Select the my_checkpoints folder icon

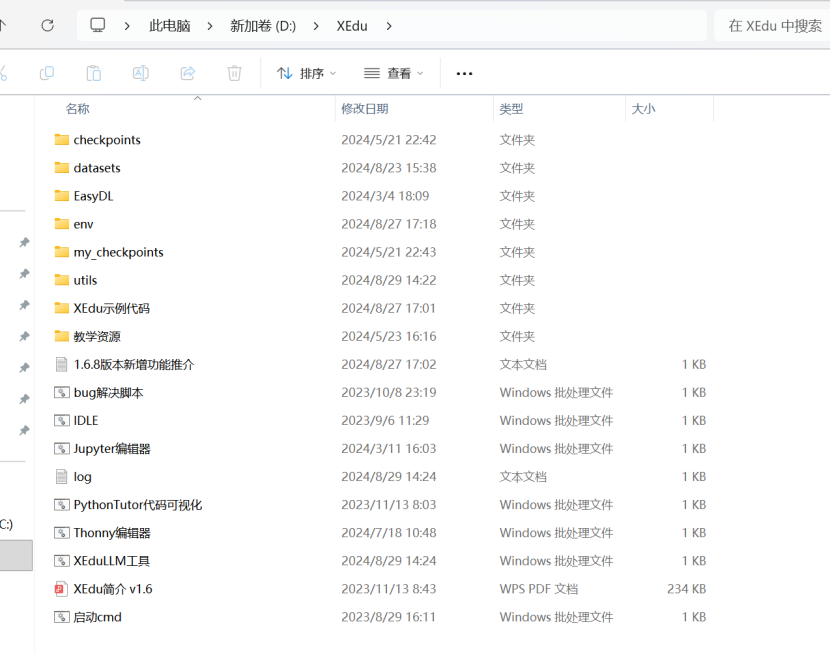tap(61, 252)
